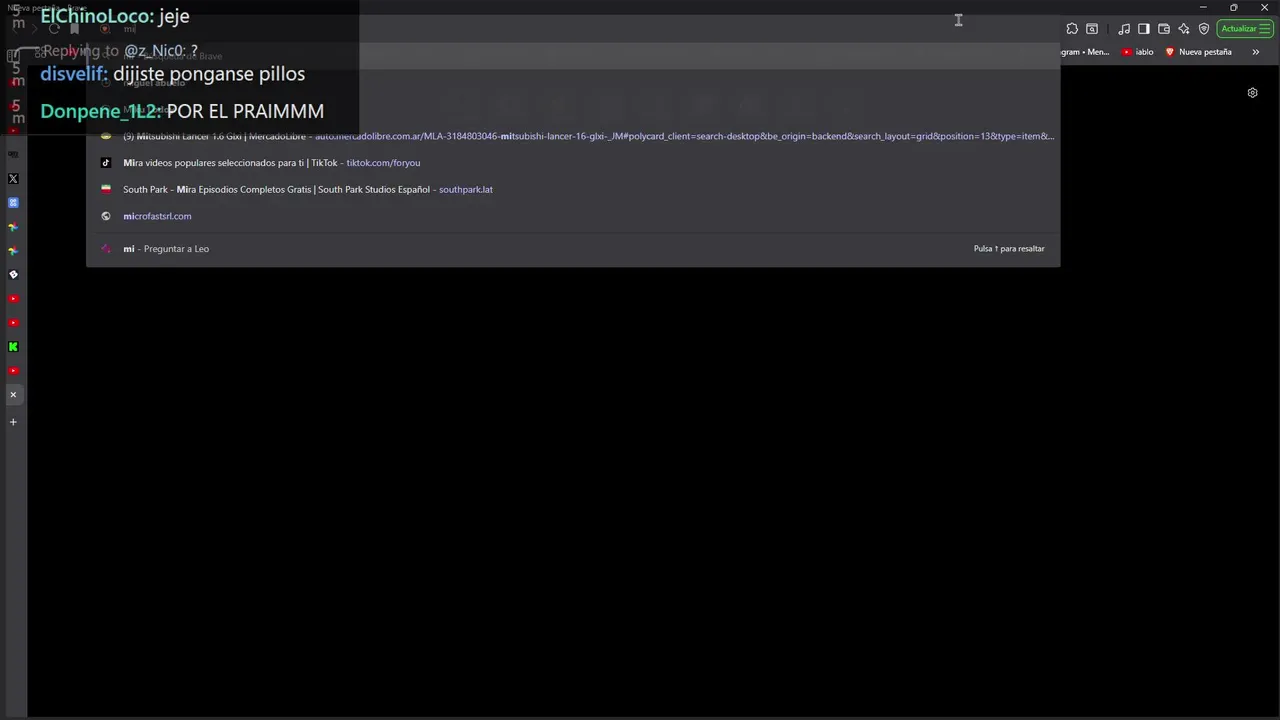Open the Brave extensions puzzle icon
The height and width of the screenshot is (720, 1280).
pos(1072,29)
